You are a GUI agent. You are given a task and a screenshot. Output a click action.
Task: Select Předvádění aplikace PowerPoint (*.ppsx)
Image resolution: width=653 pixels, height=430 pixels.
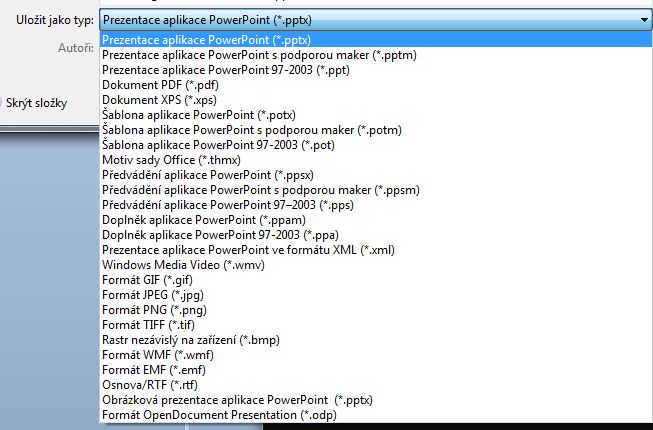click(x=376, y=175)
